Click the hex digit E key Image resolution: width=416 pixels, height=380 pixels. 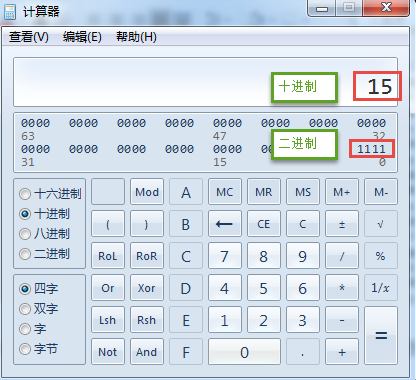[x=186, y=320]
